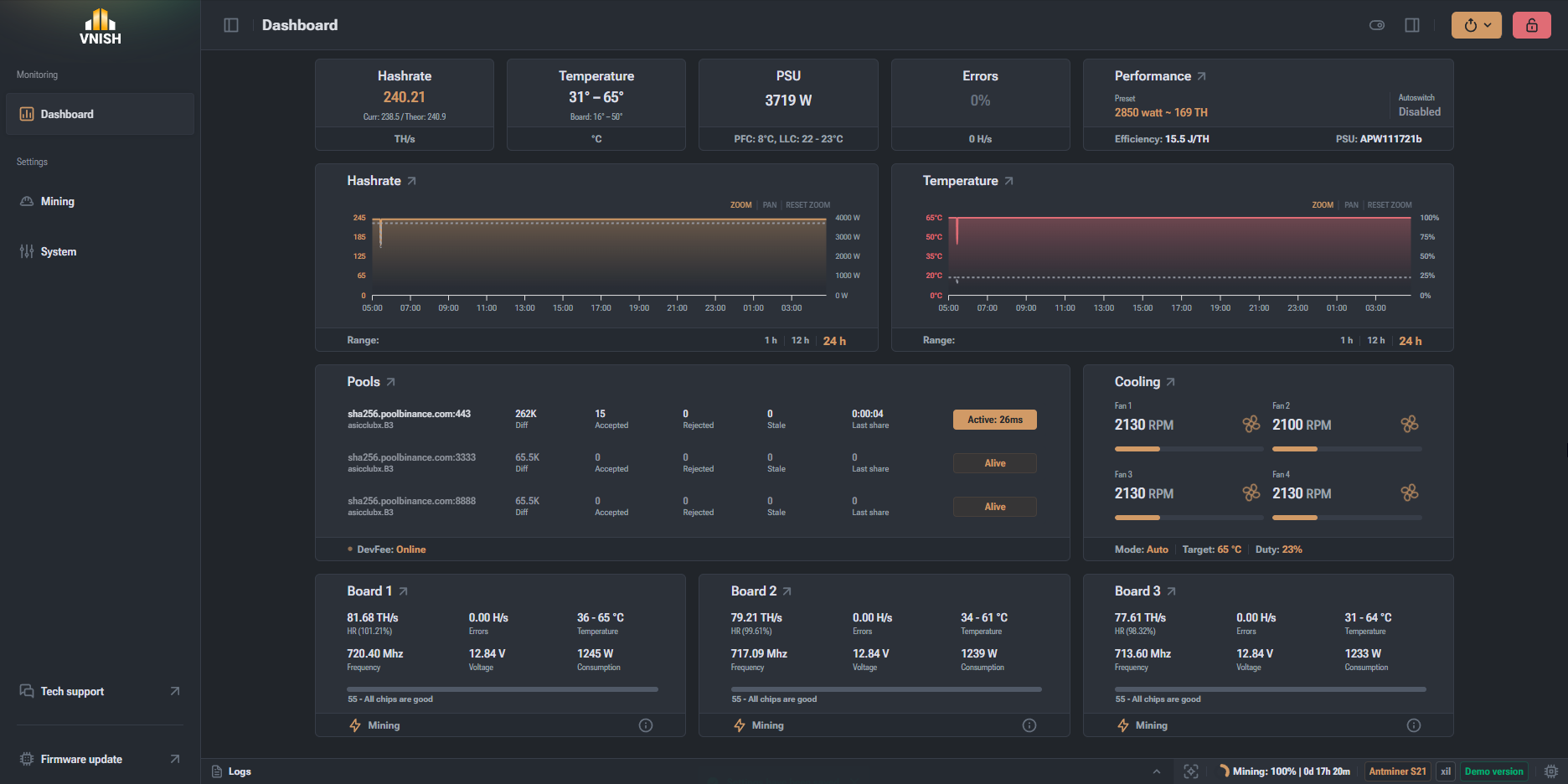Open Tech support link
The height and width of the screenshot is (784, 1568).
point(101,691)
